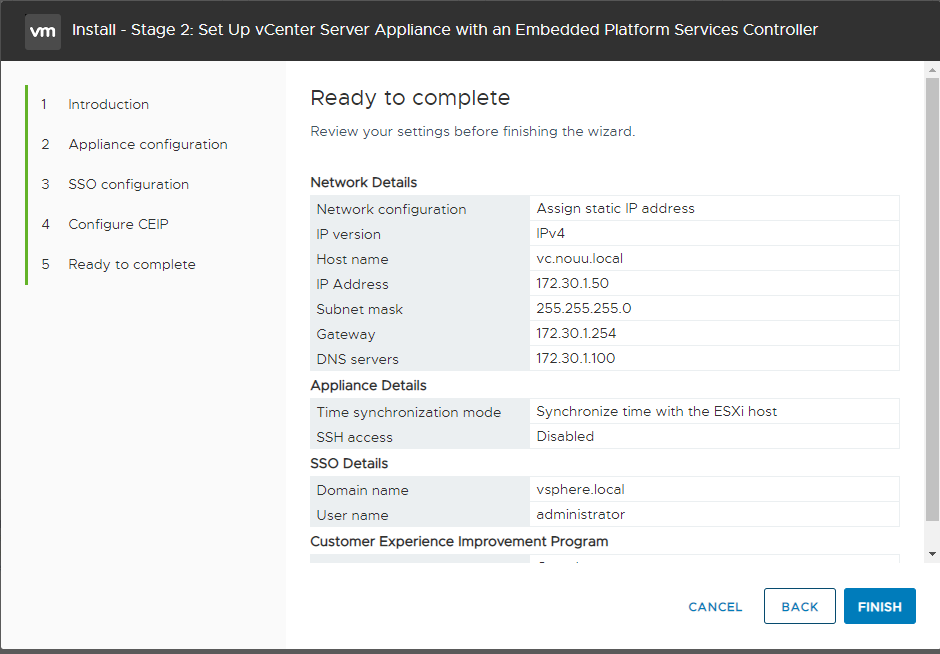The height and width of the screenshot is (654, 940).
Task: Click the vertical scrollbar thumb
Action: [932, 300]
